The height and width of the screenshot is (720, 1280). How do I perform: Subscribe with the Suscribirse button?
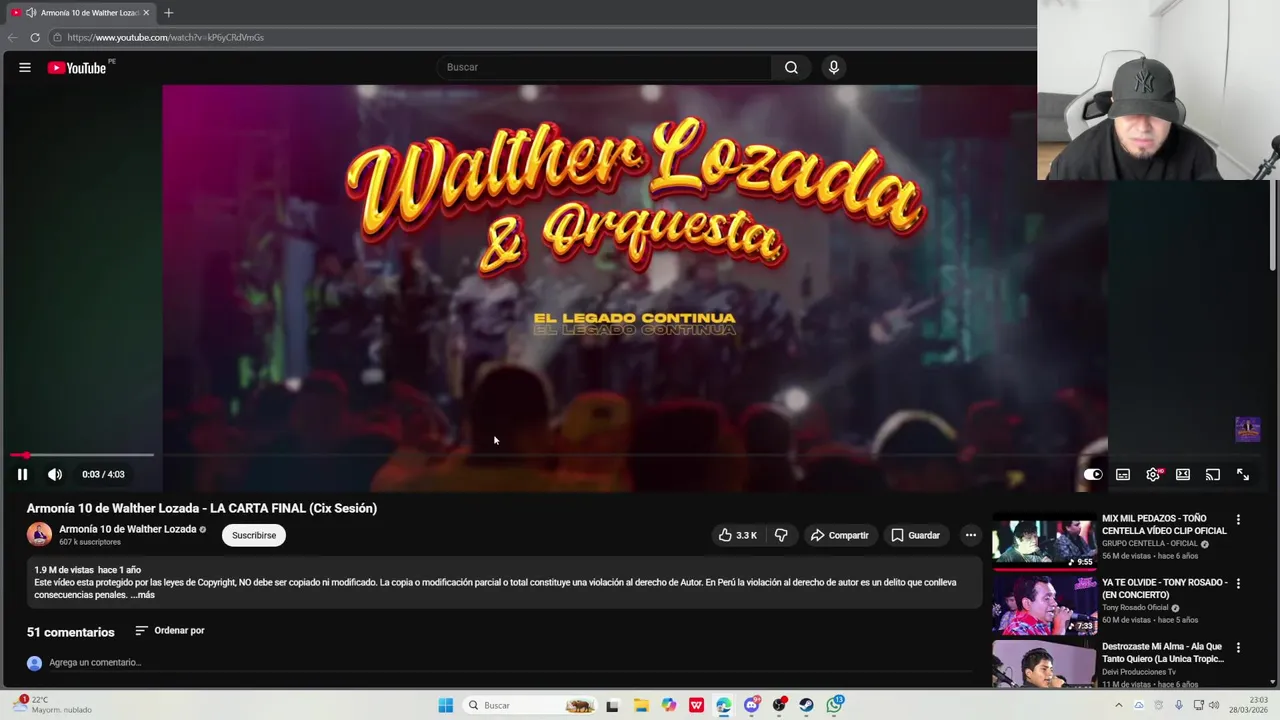click(x=254, y=535)
